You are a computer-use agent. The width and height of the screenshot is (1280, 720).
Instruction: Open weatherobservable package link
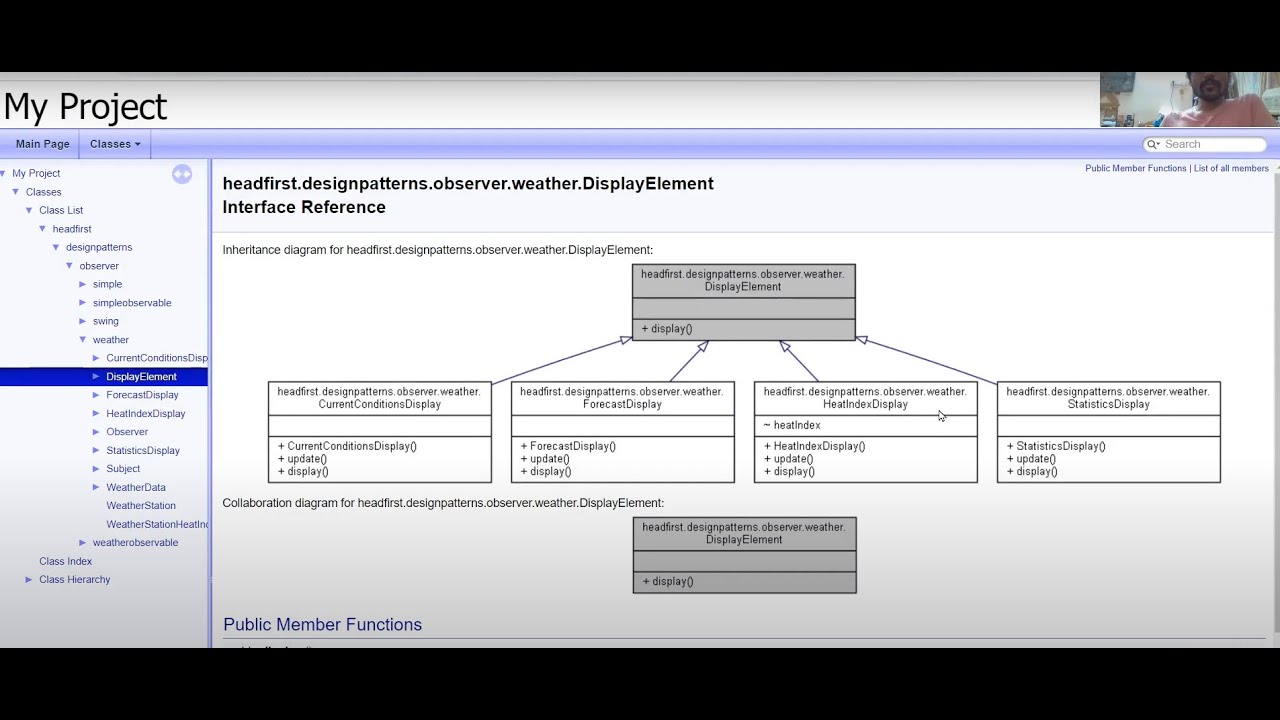pos(135,542)
